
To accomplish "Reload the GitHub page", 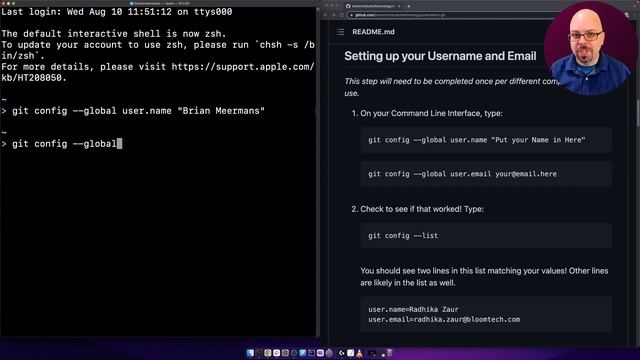I will pyautogui.click(x=341, y=15).
